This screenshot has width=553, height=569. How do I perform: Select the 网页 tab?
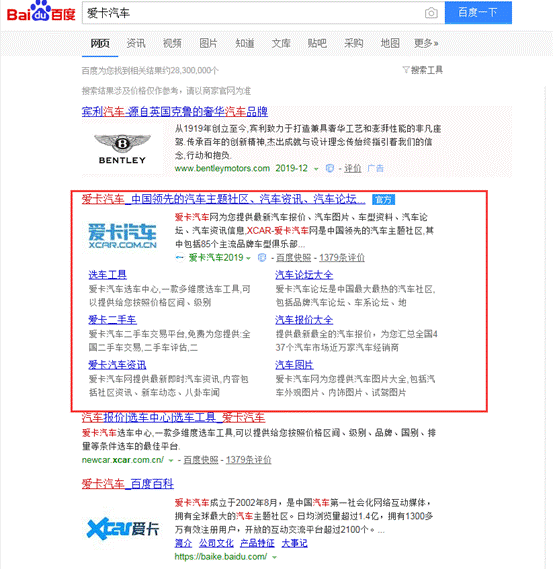tap(100, 44)
